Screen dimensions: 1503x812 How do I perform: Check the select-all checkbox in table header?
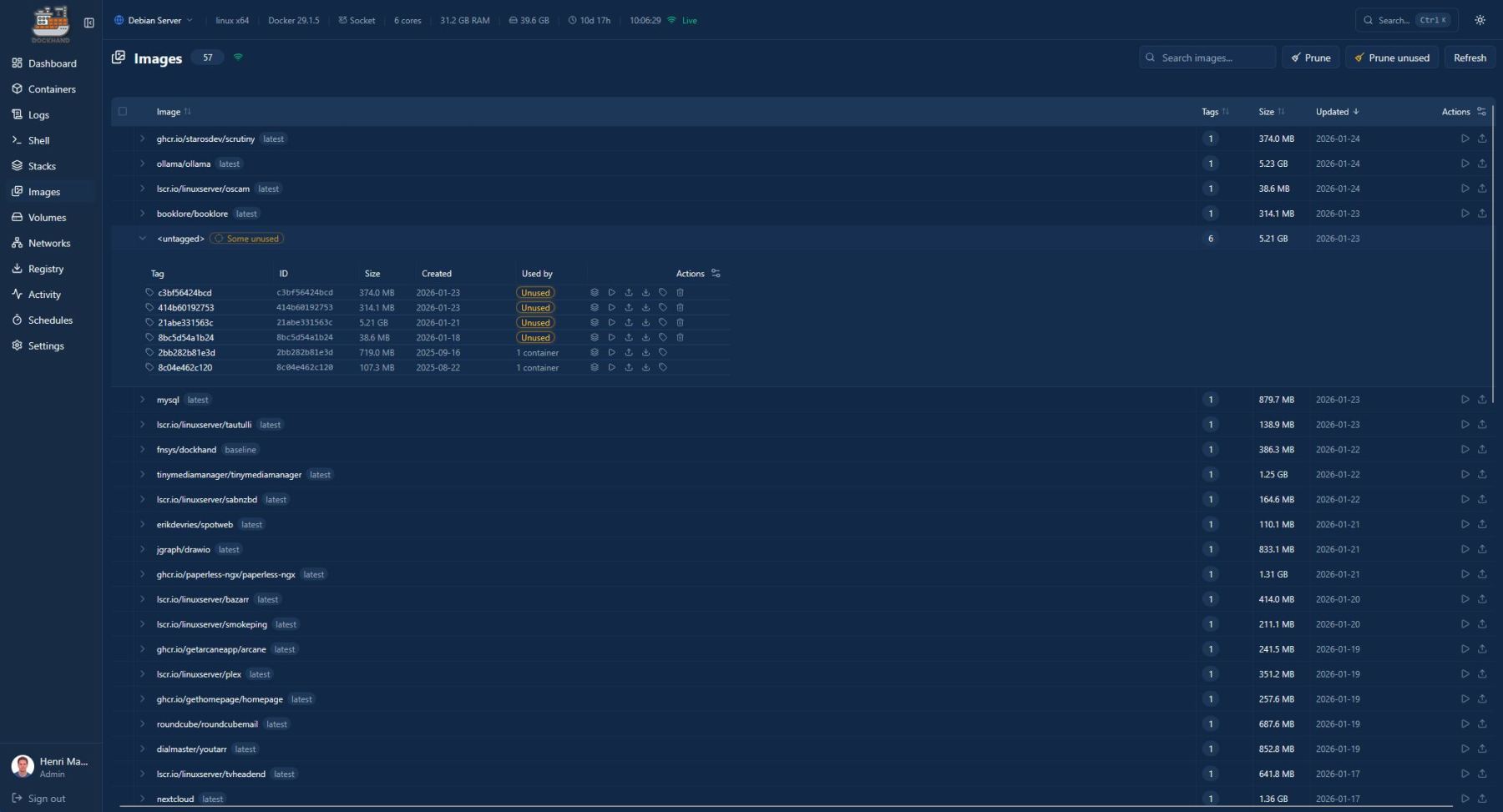(123, 112)
